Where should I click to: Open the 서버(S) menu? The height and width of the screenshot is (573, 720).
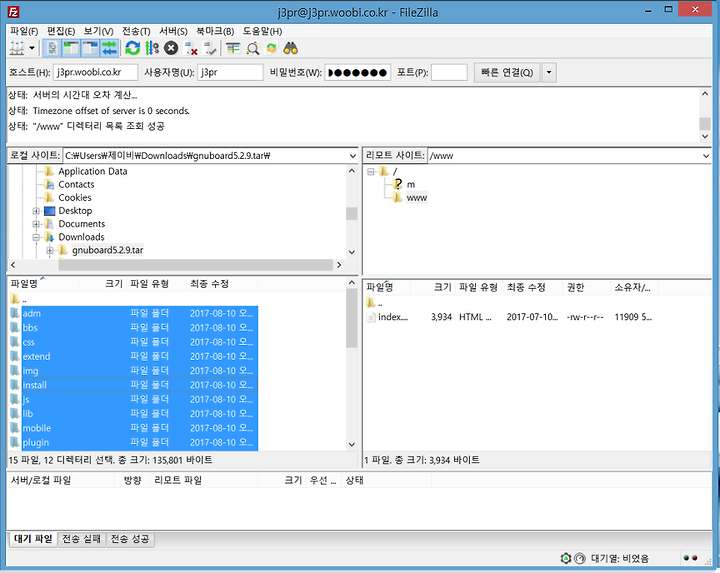173,31
